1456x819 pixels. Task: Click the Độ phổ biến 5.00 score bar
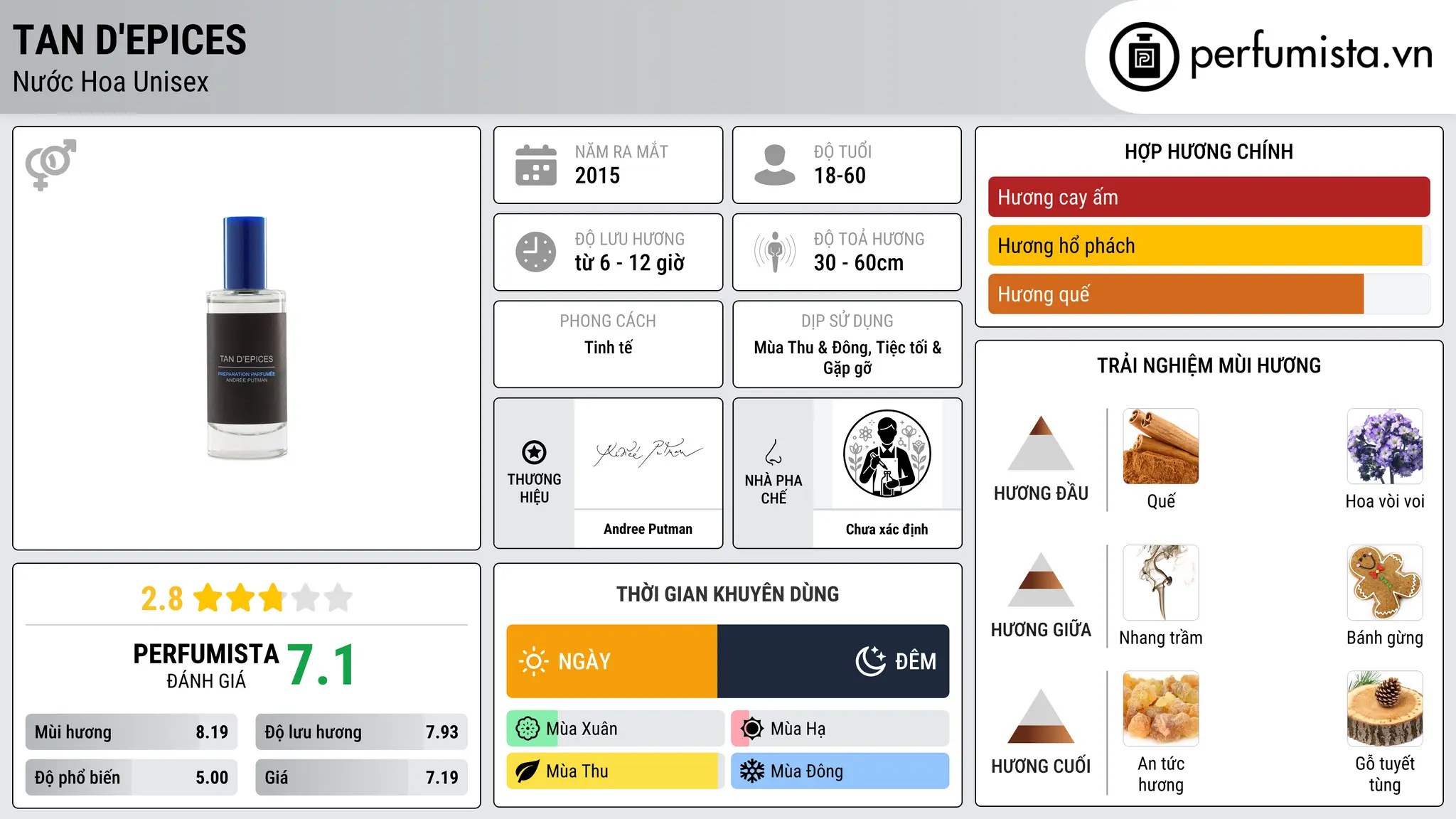click(x=132, y=778)
